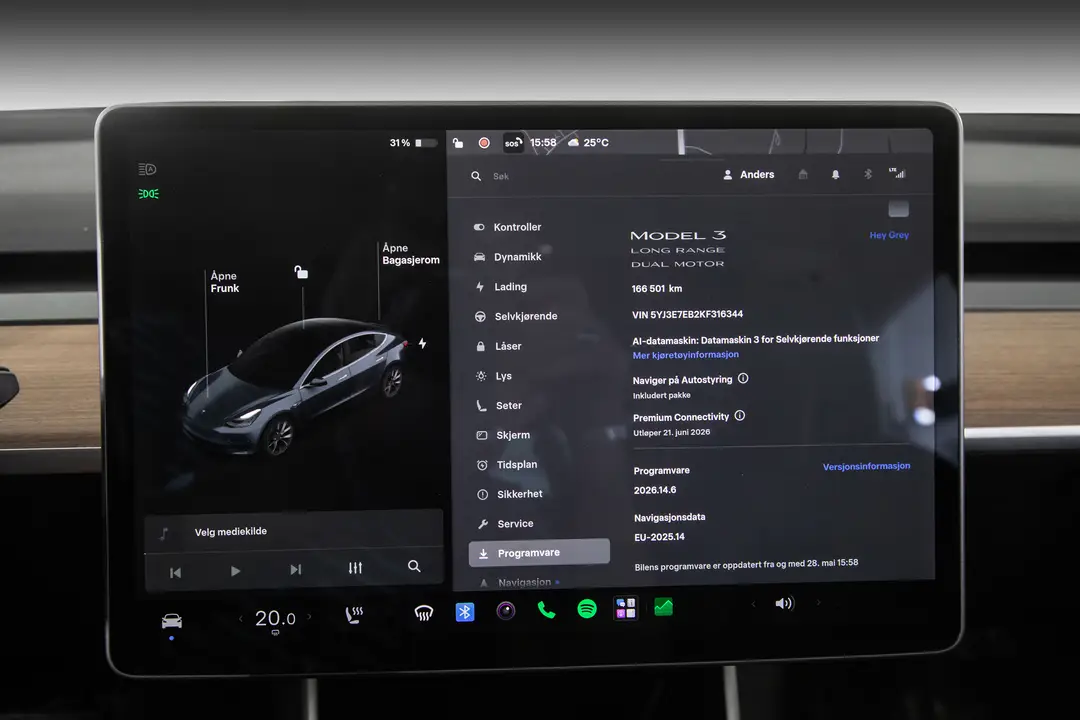Open the car controls icon in bottom bar
Viewport: 1080px width, 720px height.
172,621
